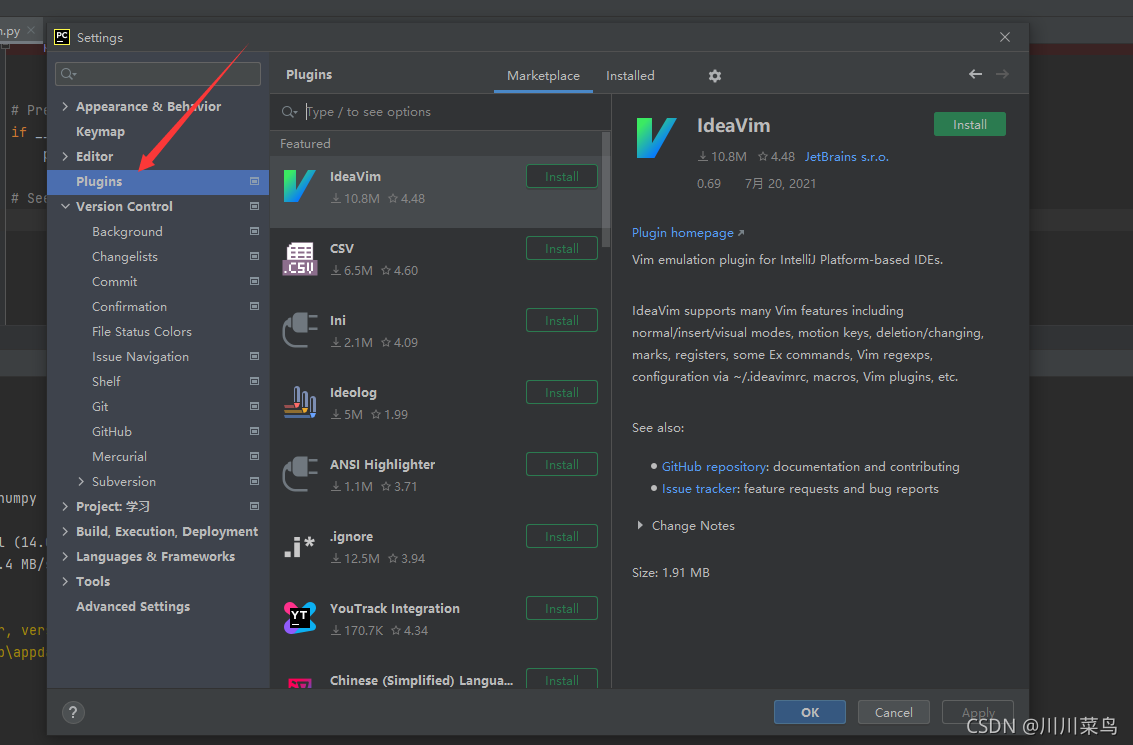
Task: Focus the marketplace plugin search field
Action: 441,112
